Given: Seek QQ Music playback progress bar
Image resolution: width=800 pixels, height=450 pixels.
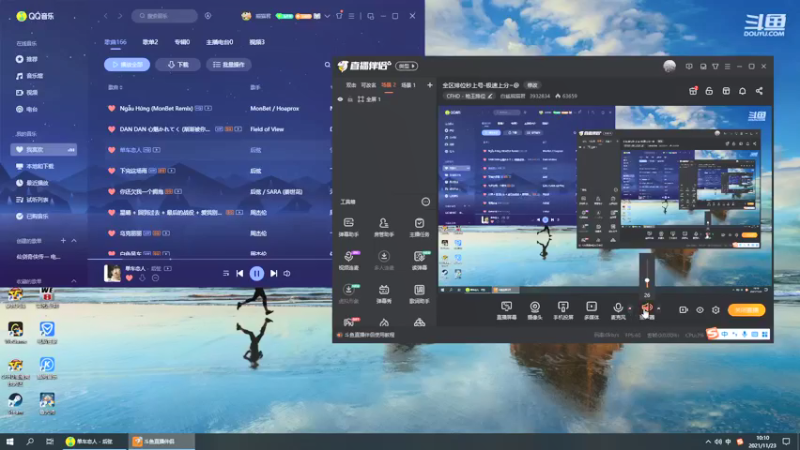Looking at the screenshot, I should (x=209, y=259).
